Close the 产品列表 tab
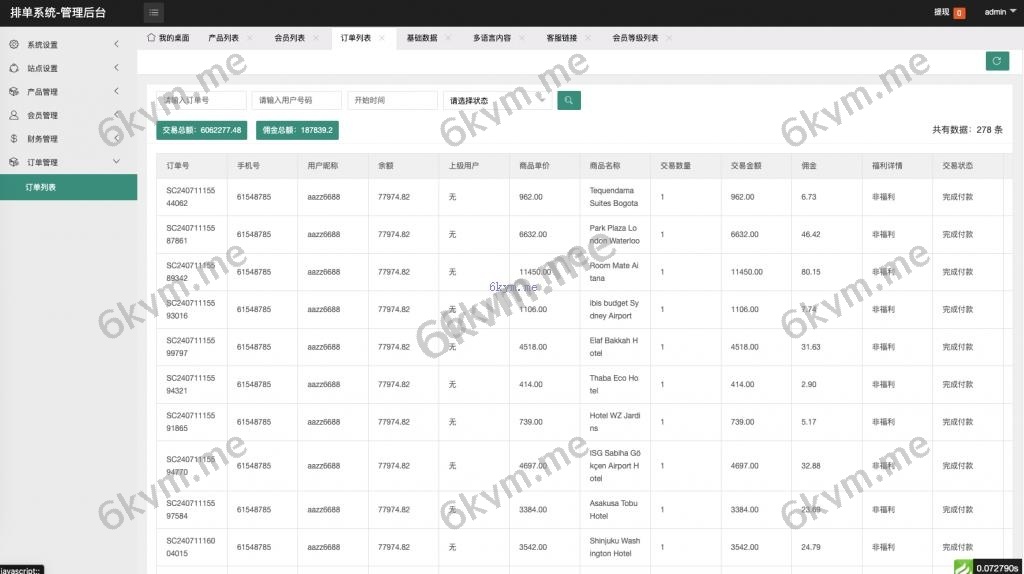 coord(250,38)
